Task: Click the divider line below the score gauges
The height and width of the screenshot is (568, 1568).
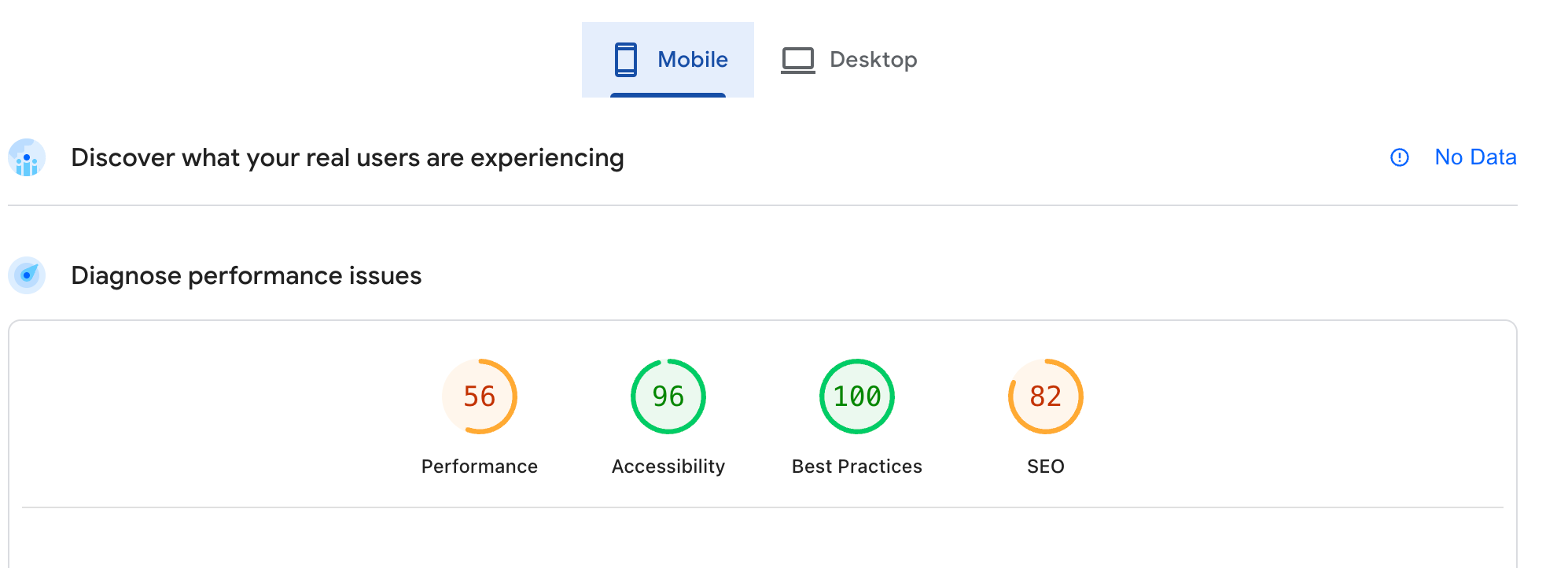Action: tap(763, 507)
